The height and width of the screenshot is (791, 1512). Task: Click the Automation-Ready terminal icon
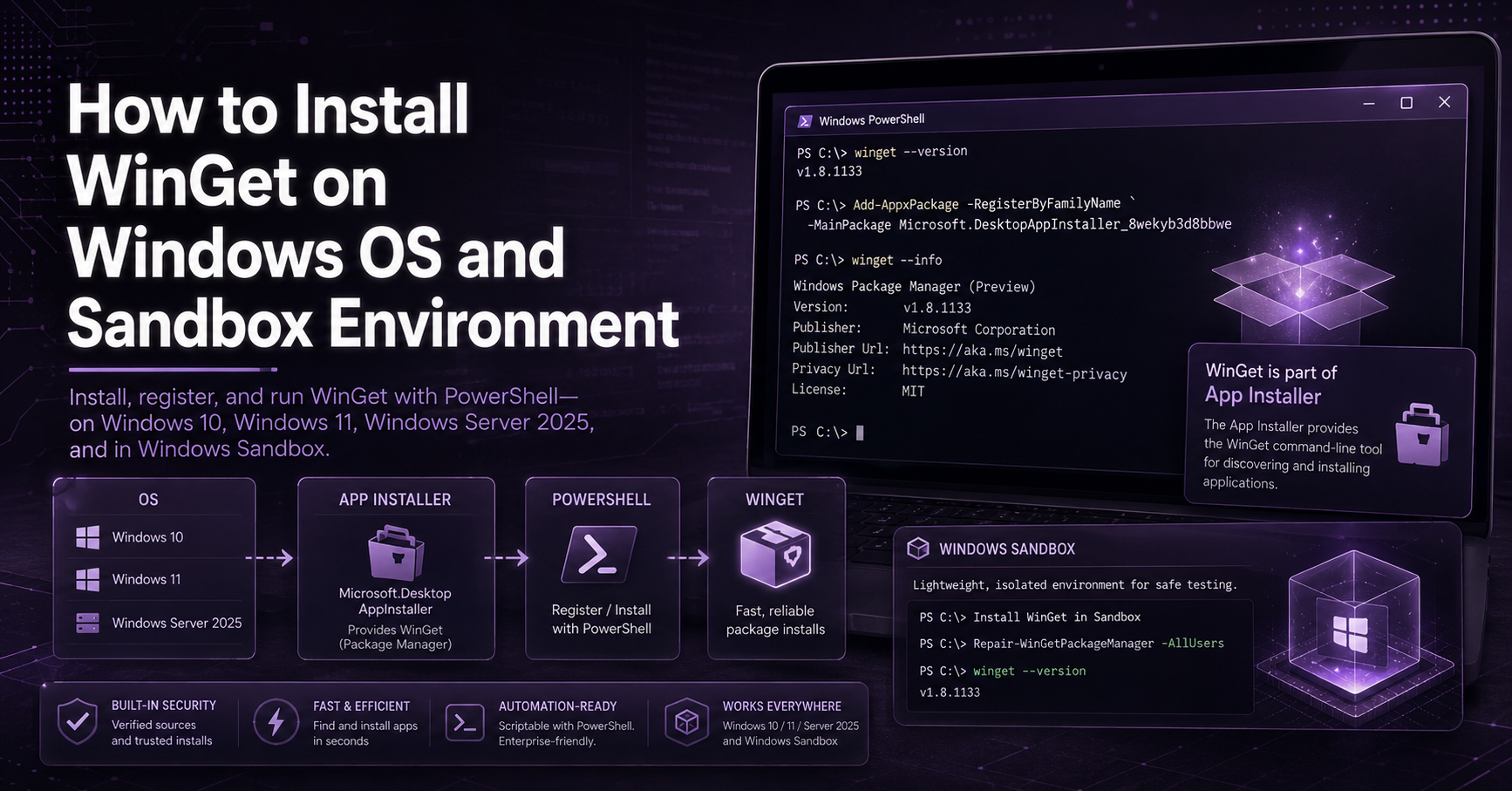465,723
